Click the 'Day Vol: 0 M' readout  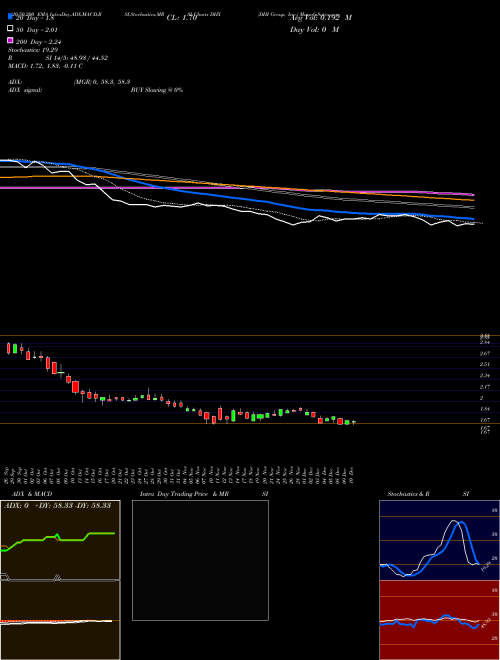314,29
